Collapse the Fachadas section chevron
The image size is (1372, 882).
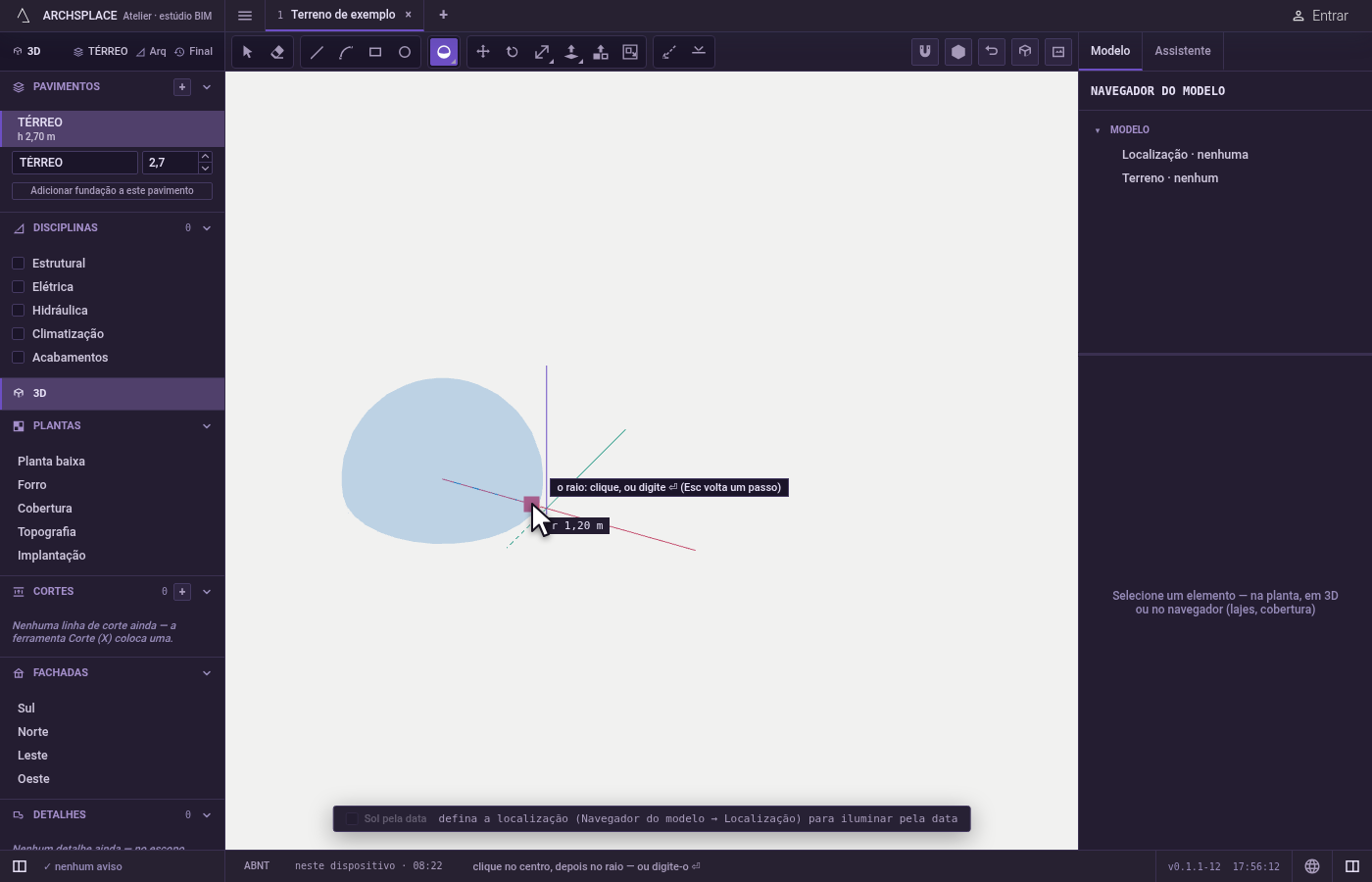(x=207, y=673)
